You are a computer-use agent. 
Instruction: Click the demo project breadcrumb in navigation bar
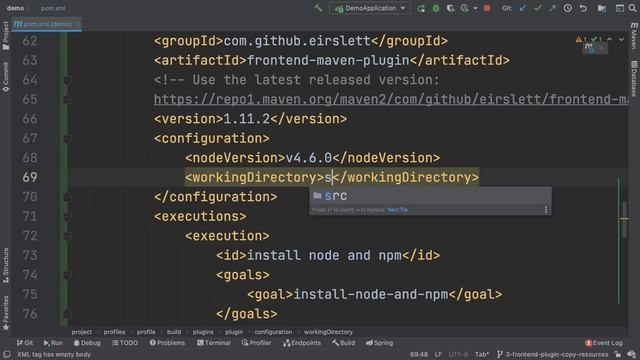click(x=15, y=8)
